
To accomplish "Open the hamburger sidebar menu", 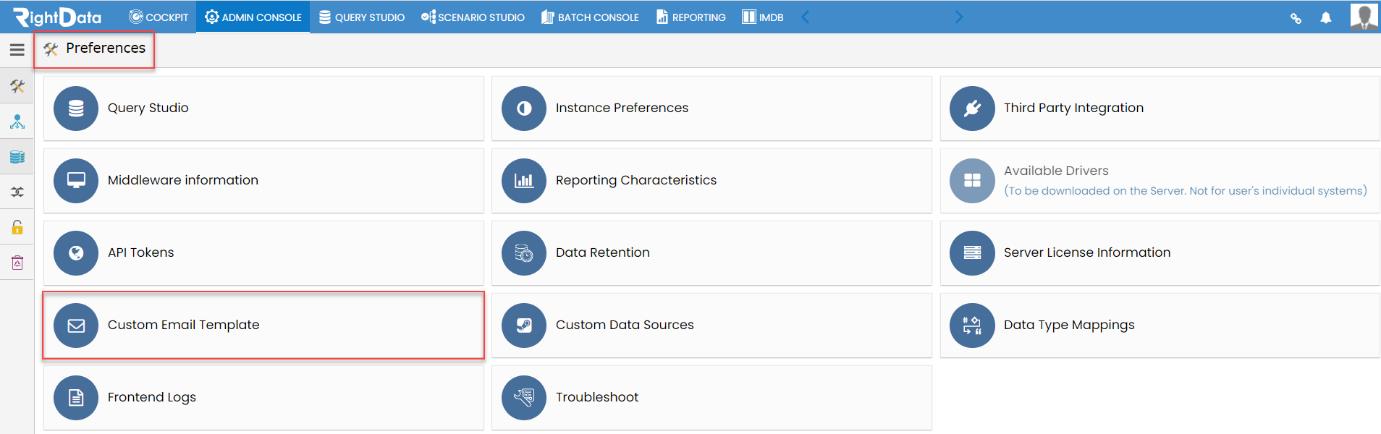I will [x=17, y=49].
